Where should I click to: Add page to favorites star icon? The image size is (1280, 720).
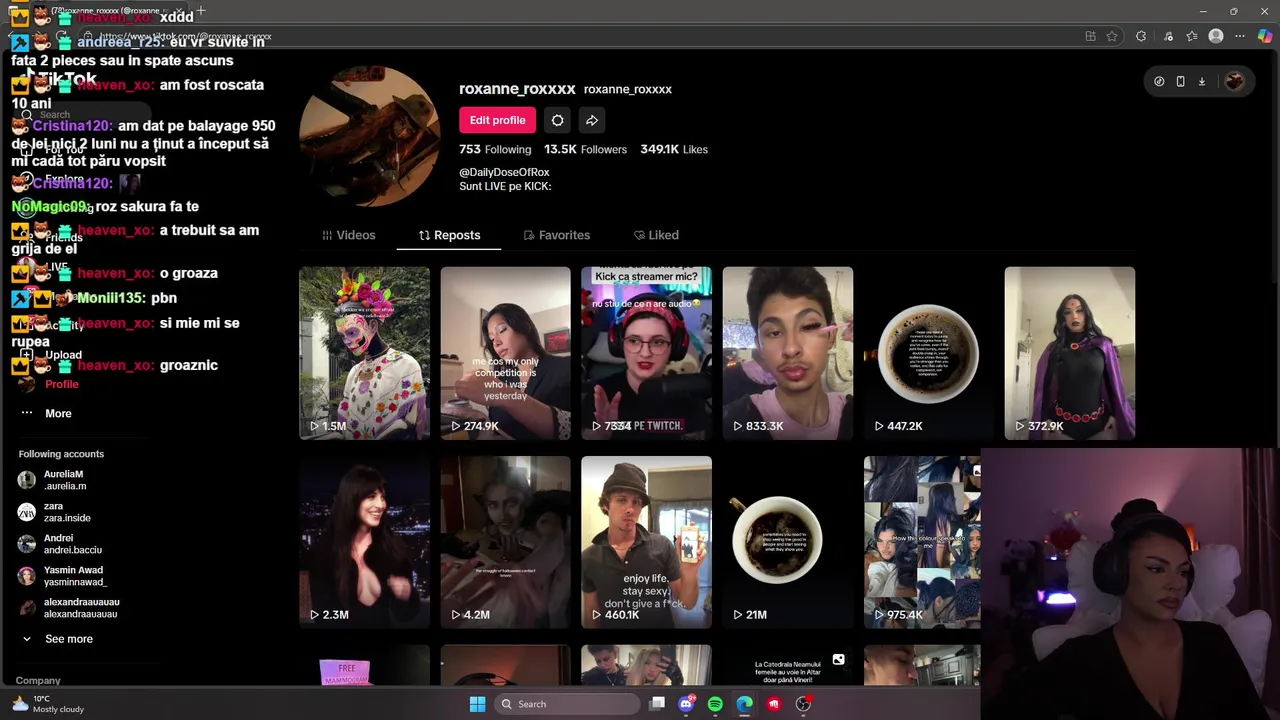(1112, 36)
